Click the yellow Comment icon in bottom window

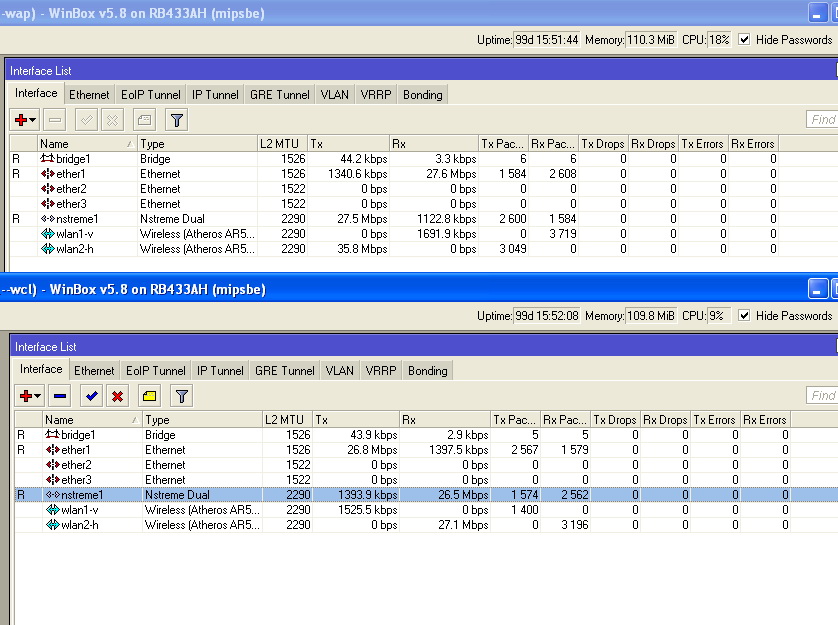(150, 396)
